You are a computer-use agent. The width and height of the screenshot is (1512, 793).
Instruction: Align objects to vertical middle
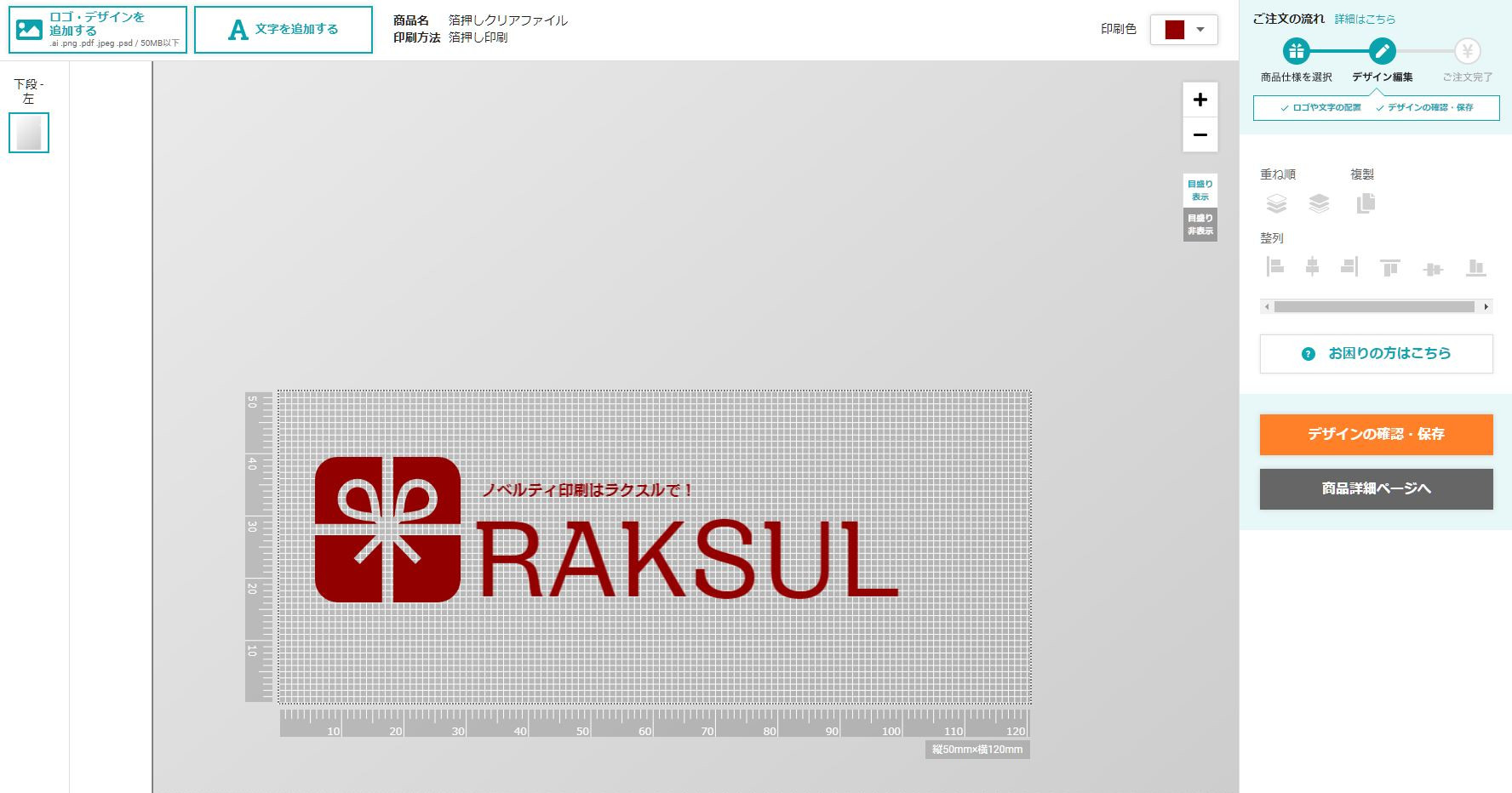pyautogui.click(x=1433, y=269)
